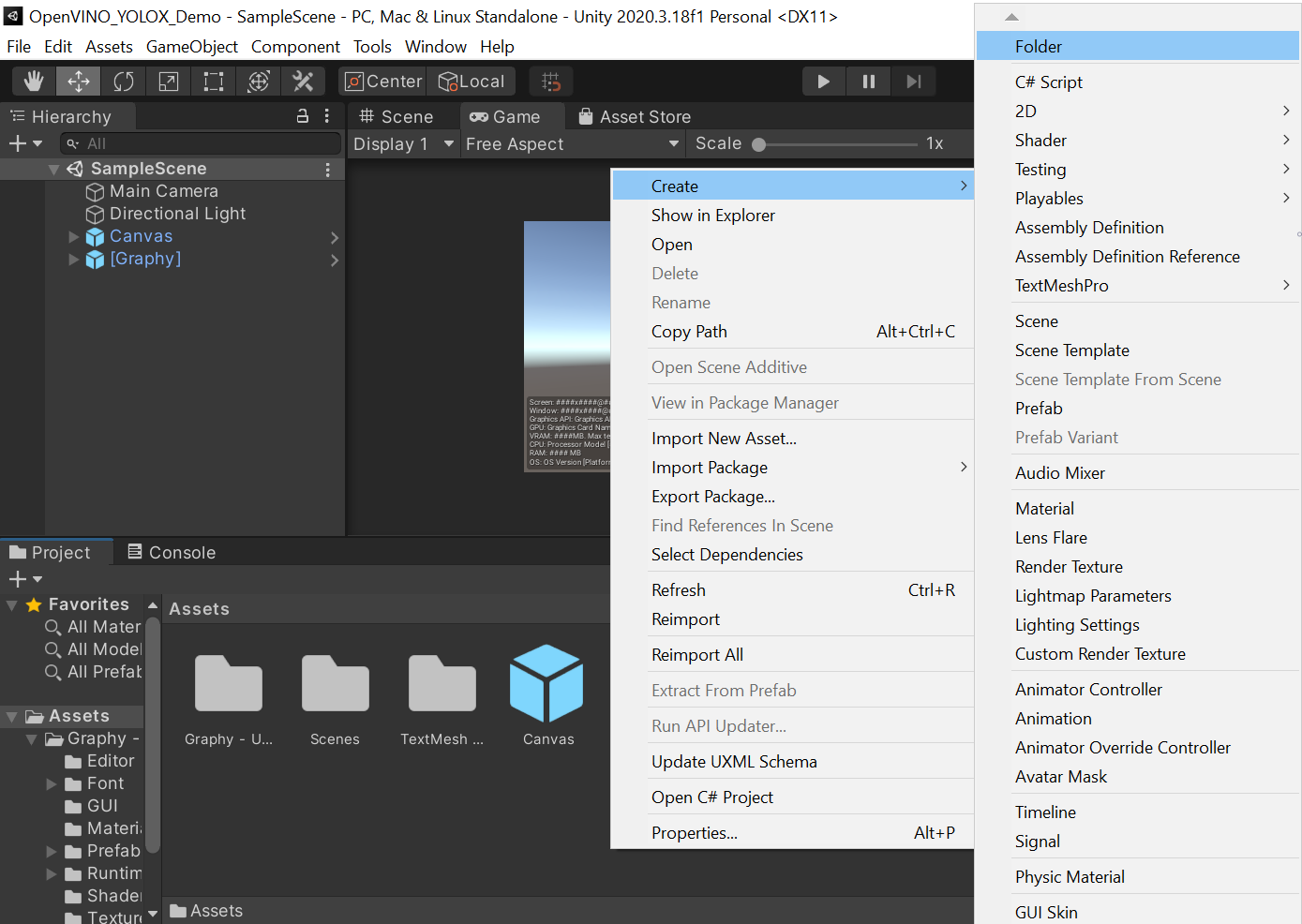The image size is (1302, 924).
Task: Toggle pivot Center/Pivot button
Action: 383,82
